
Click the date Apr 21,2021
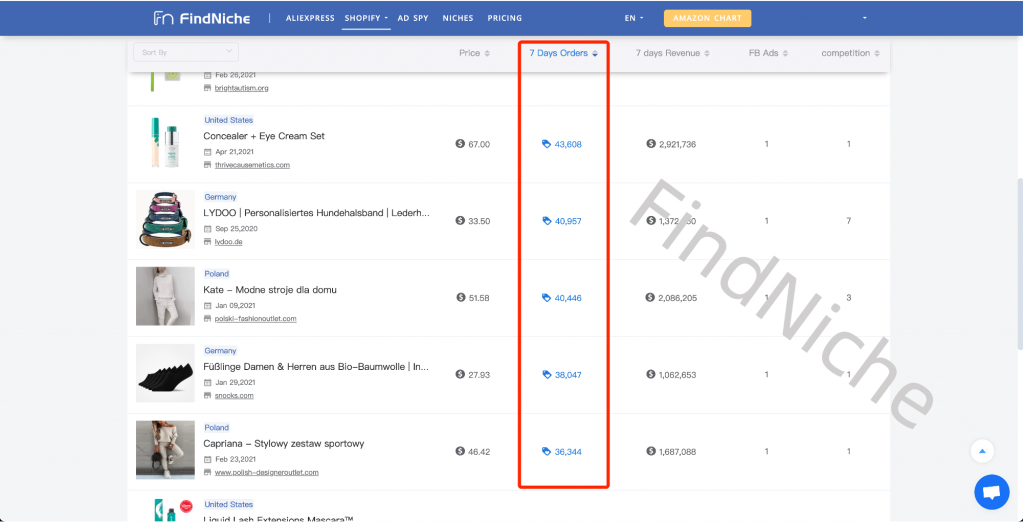(234, 152)
